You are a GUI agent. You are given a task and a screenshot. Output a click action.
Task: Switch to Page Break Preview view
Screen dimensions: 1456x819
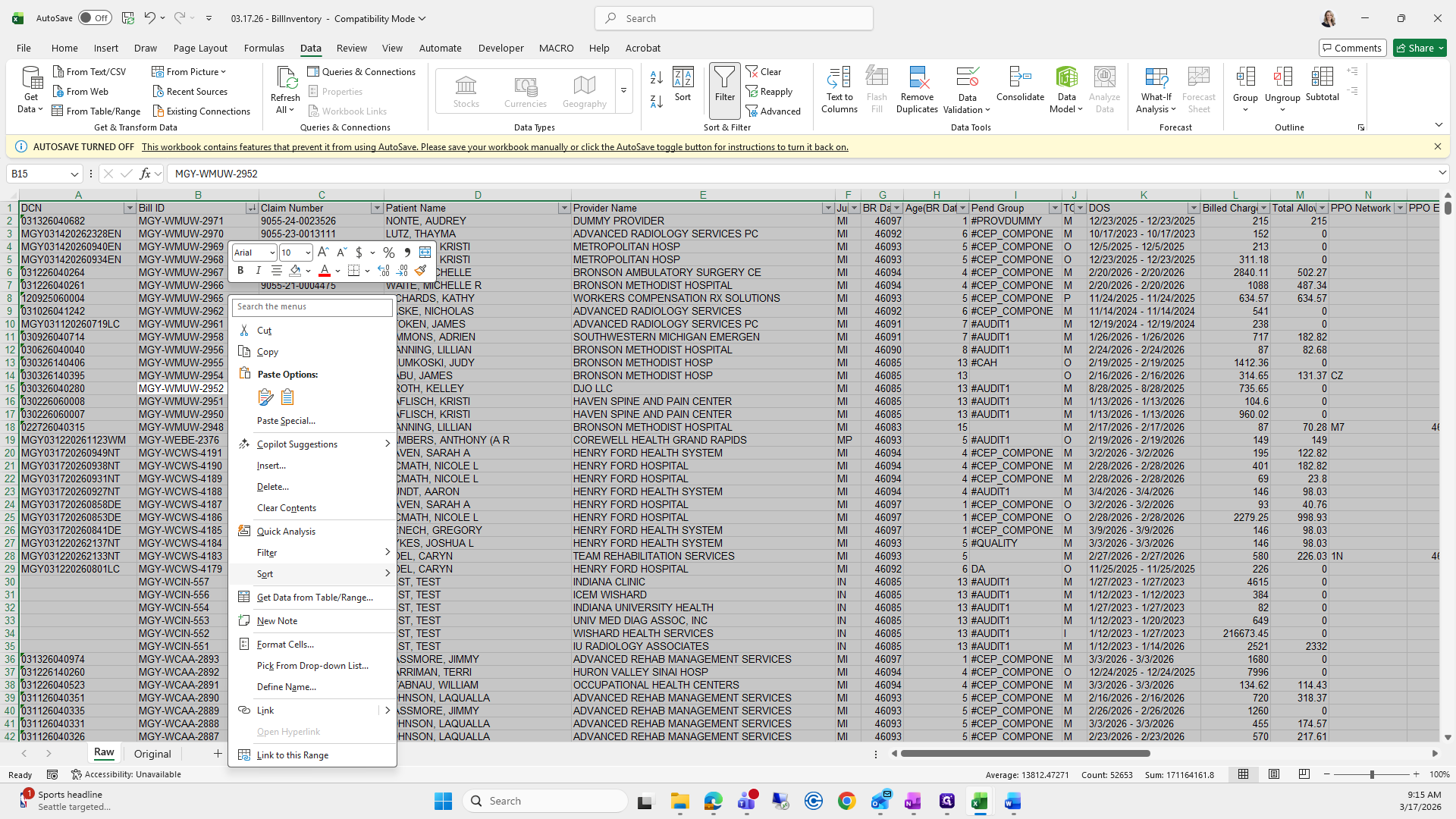(1304, 774)
